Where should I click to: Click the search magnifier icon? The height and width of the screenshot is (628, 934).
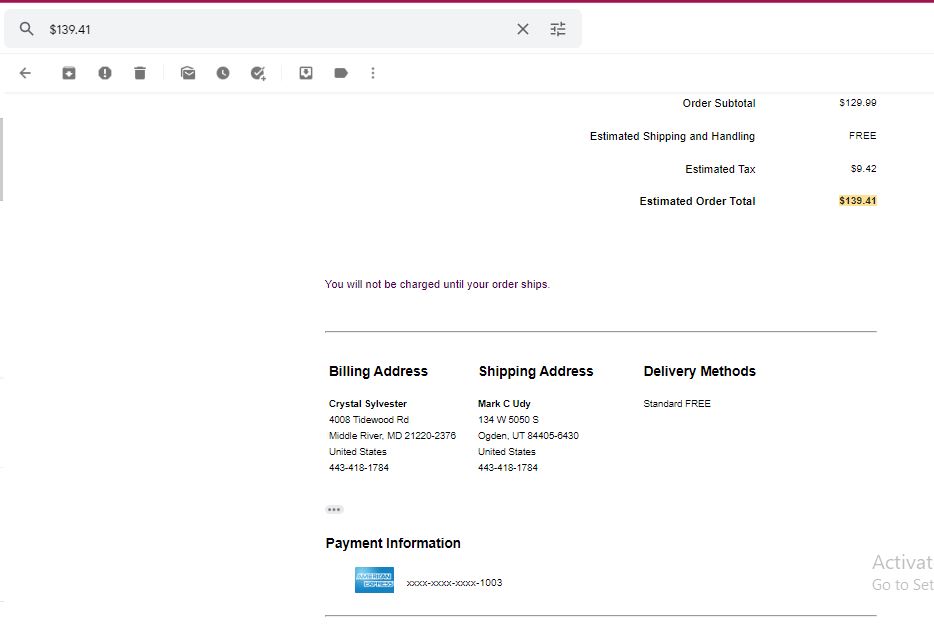(x=26, y=29)
